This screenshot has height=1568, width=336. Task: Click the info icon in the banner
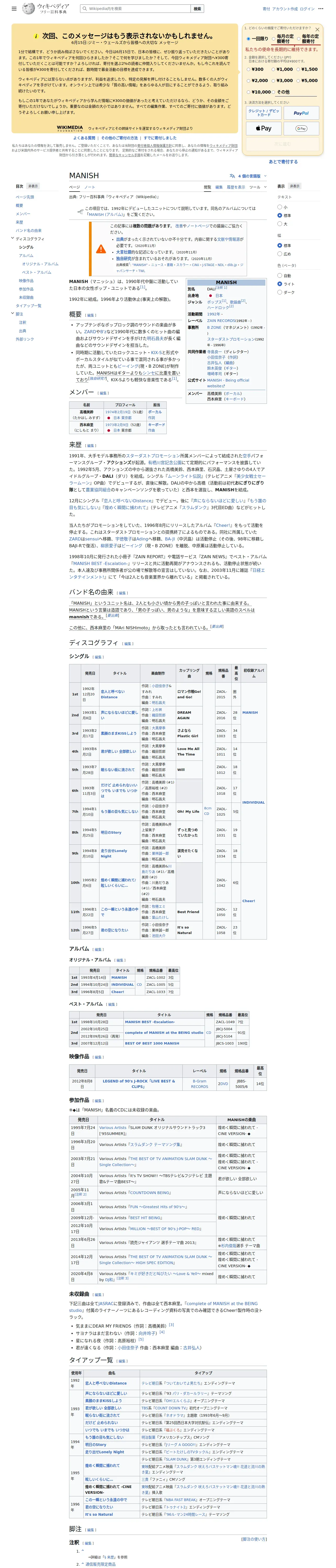click(x=36, y=37)
